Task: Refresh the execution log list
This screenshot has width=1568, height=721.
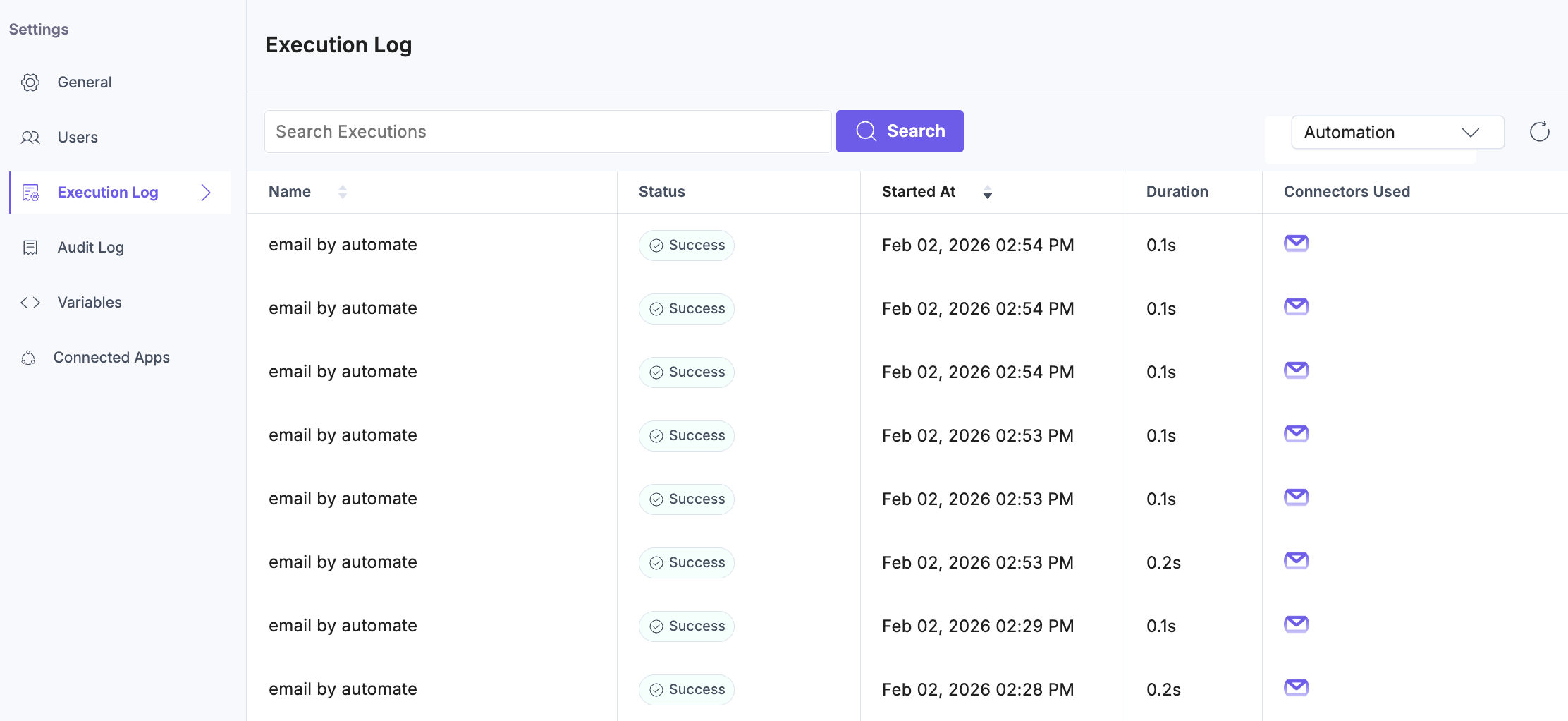Action: [x=1540, y=131]
